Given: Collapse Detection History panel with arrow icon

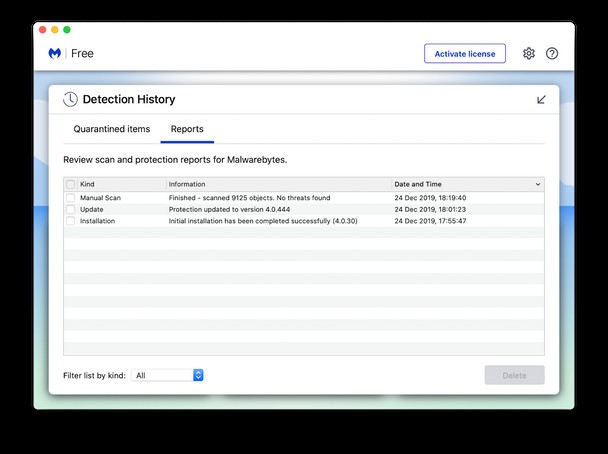Looking at the screenshot, I should tap(541, 100).
